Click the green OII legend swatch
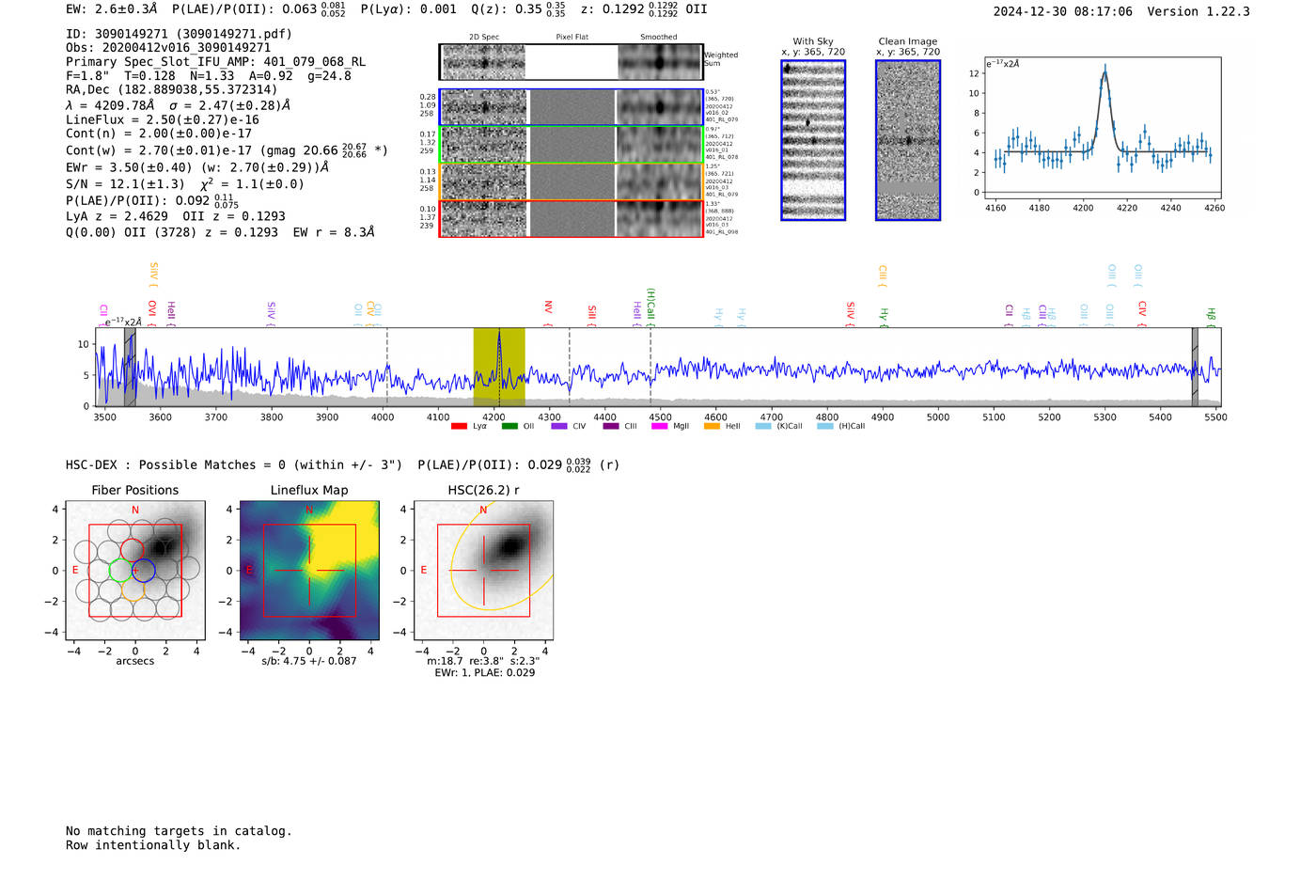Viewport: 1316px width, 896px height. [x=509, y=426]
